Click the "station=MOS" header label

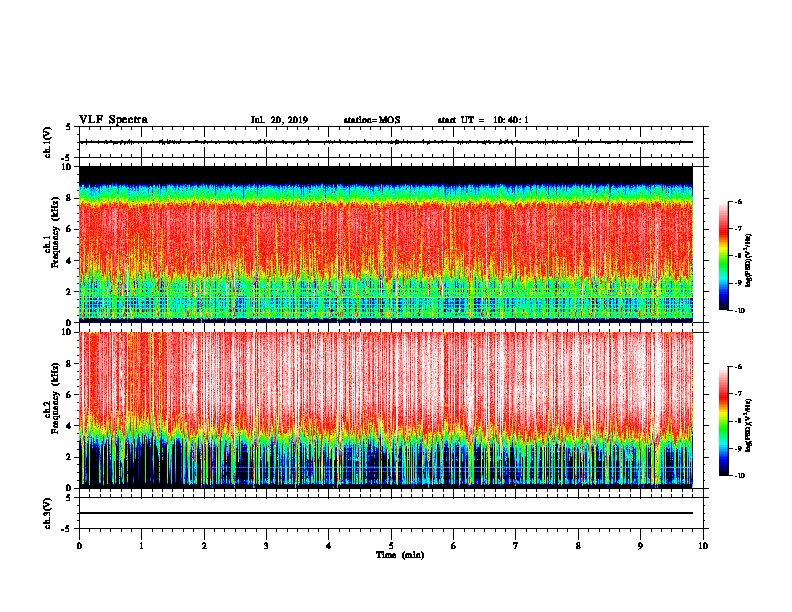(x=372, y=120)
